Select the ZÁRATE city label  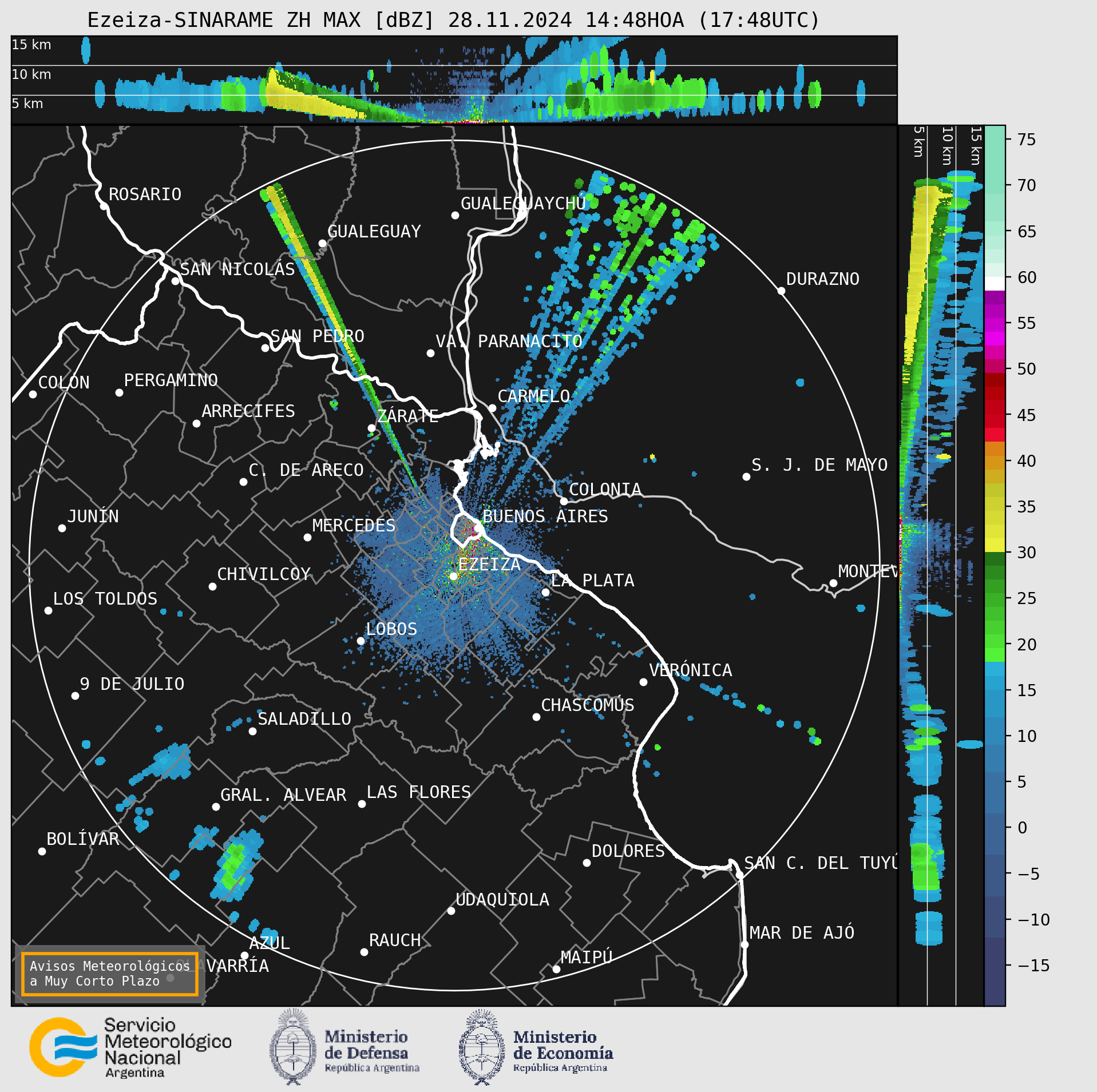pos(408,416)
